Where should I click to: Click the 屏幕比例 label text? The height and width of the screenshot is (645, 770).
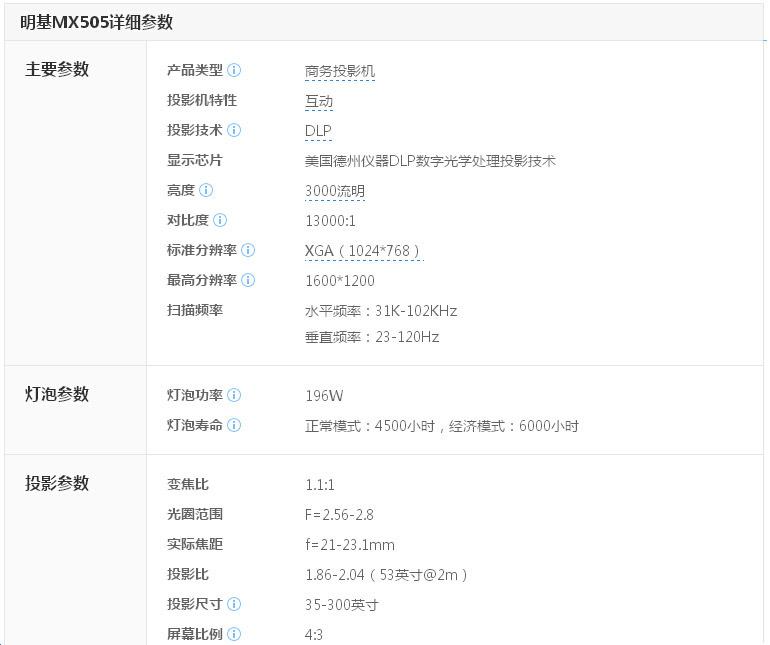coord(195,634)
